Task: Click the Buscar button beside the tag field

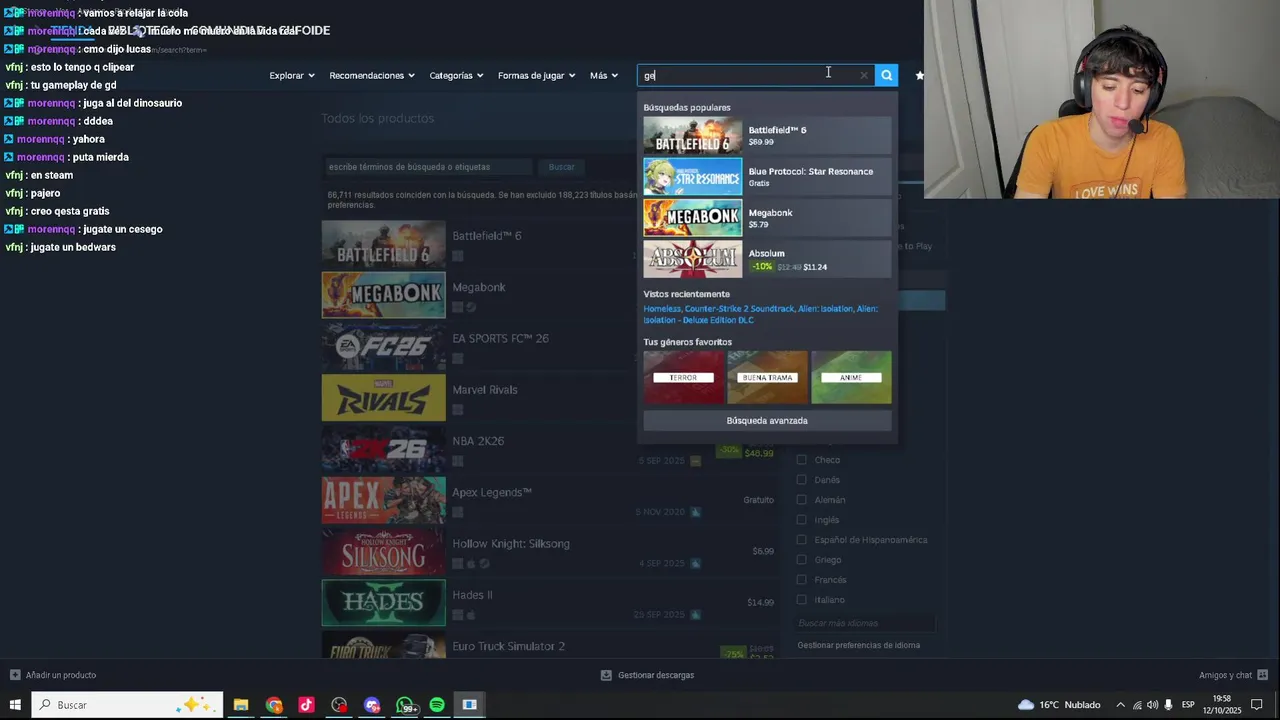Action: point(562,167)
